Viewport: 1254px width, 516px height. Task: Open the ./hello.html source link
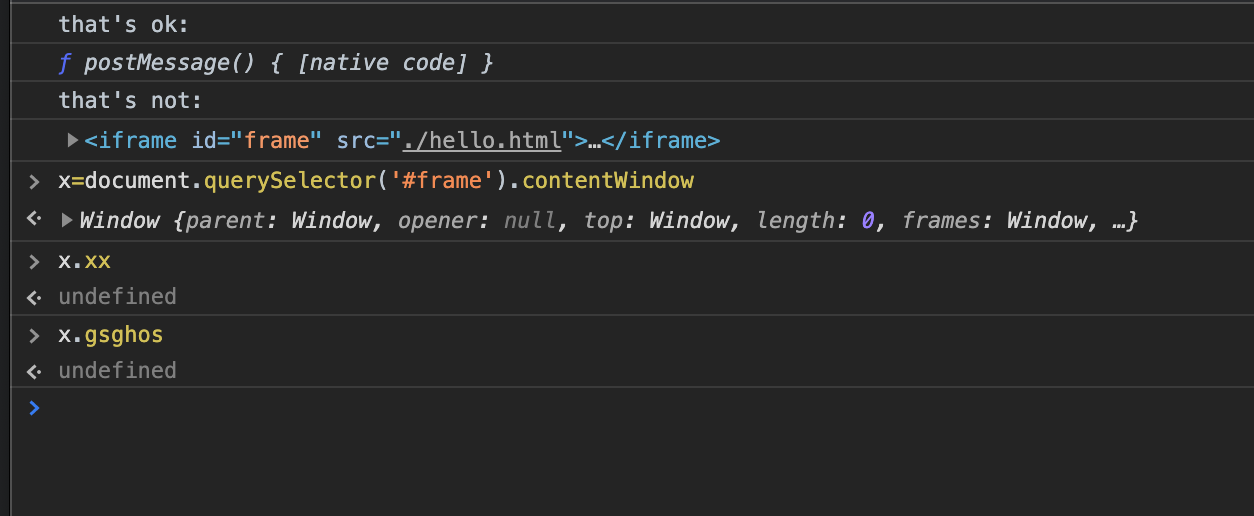click(x=481, y=140)
